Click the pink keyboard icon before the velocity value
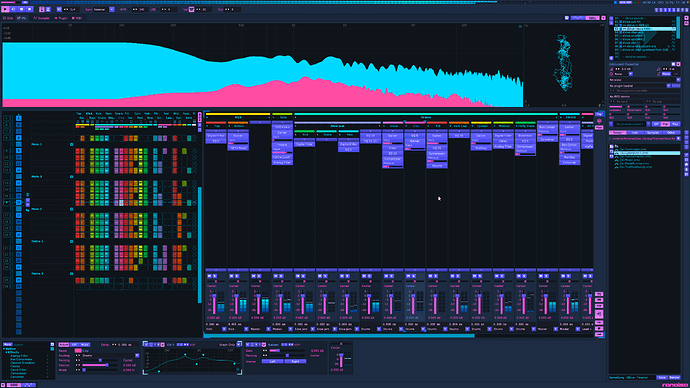 pos(191,9)
